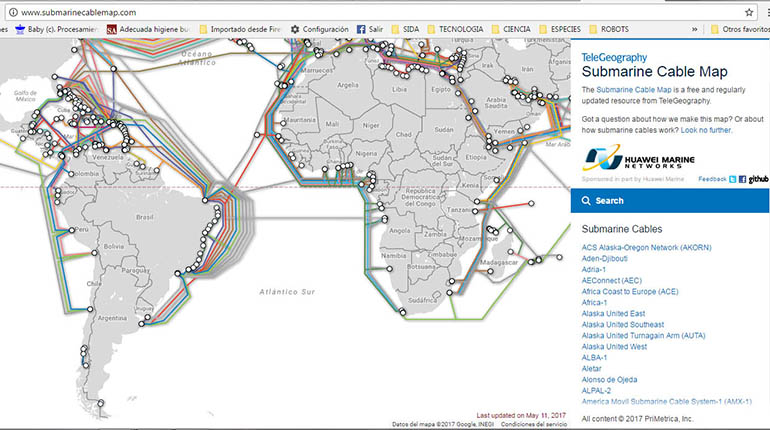Image resolution: width=770 pixels, height=430 pixels.
Task: Open Condiciones del servicio map link
Action: point(534,424)
